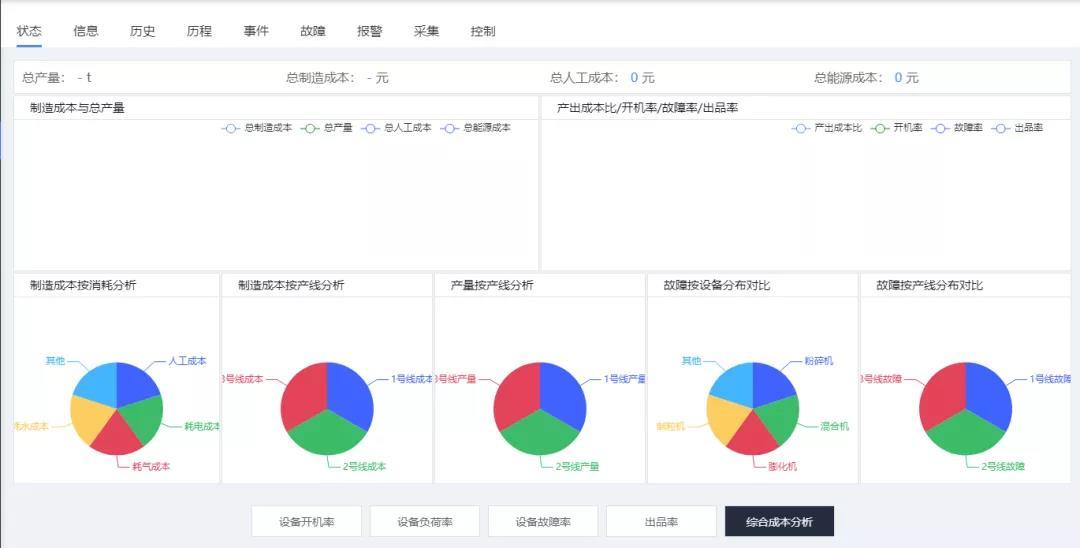Toggle the 总制造成本 legend series

pyautogui.click(x=257, y=128)
